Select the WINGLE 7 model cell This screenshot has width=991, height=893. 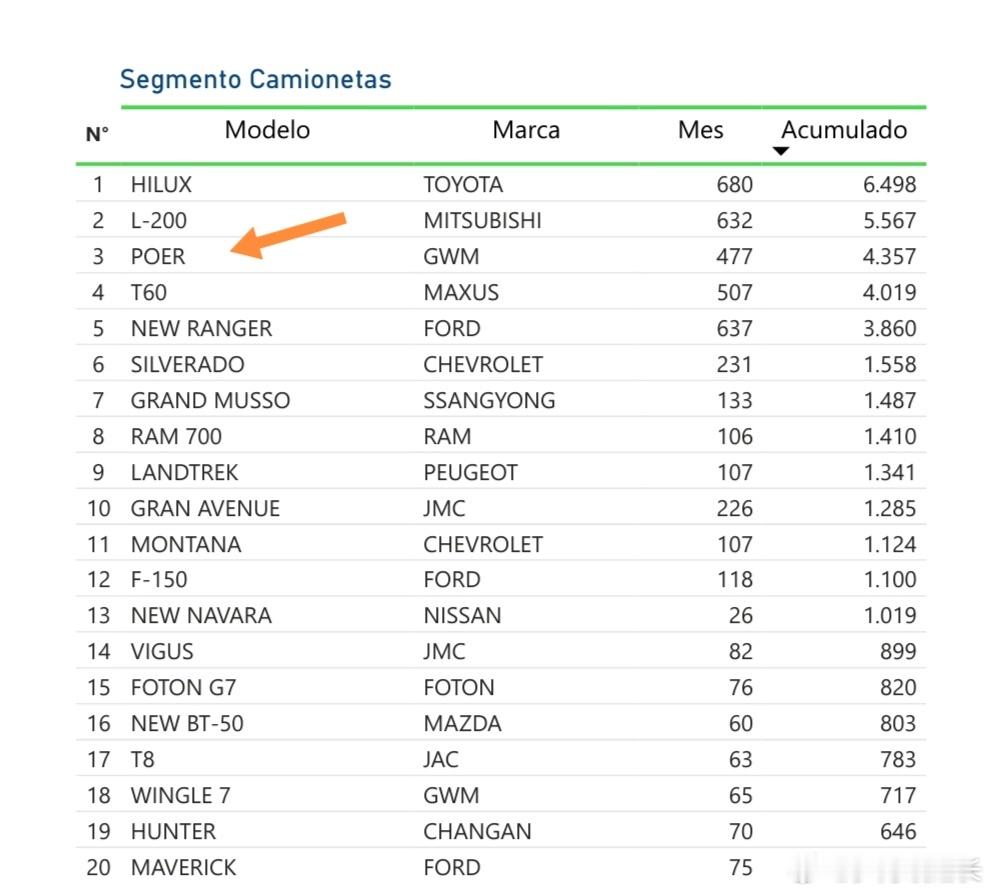tap(180, 796)
